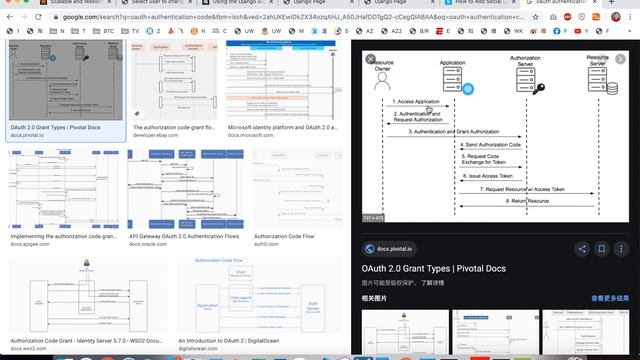Open the Facebook 'F' bookmark
The height and width of the screenshot is (360, 640).
point(560,31)
